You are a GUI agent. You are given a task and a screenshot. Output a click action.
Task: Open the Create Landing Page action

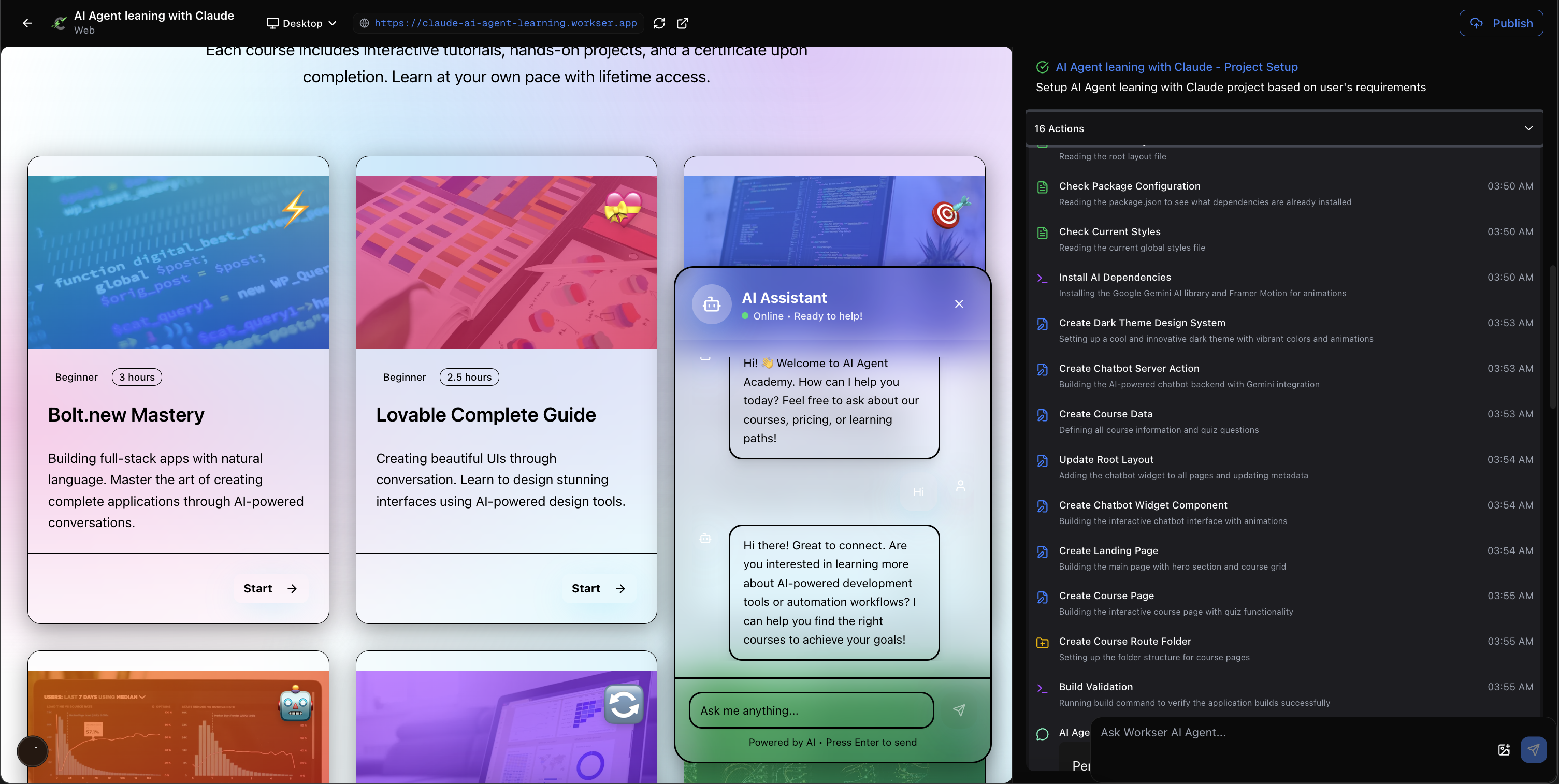pos(1108,550)
